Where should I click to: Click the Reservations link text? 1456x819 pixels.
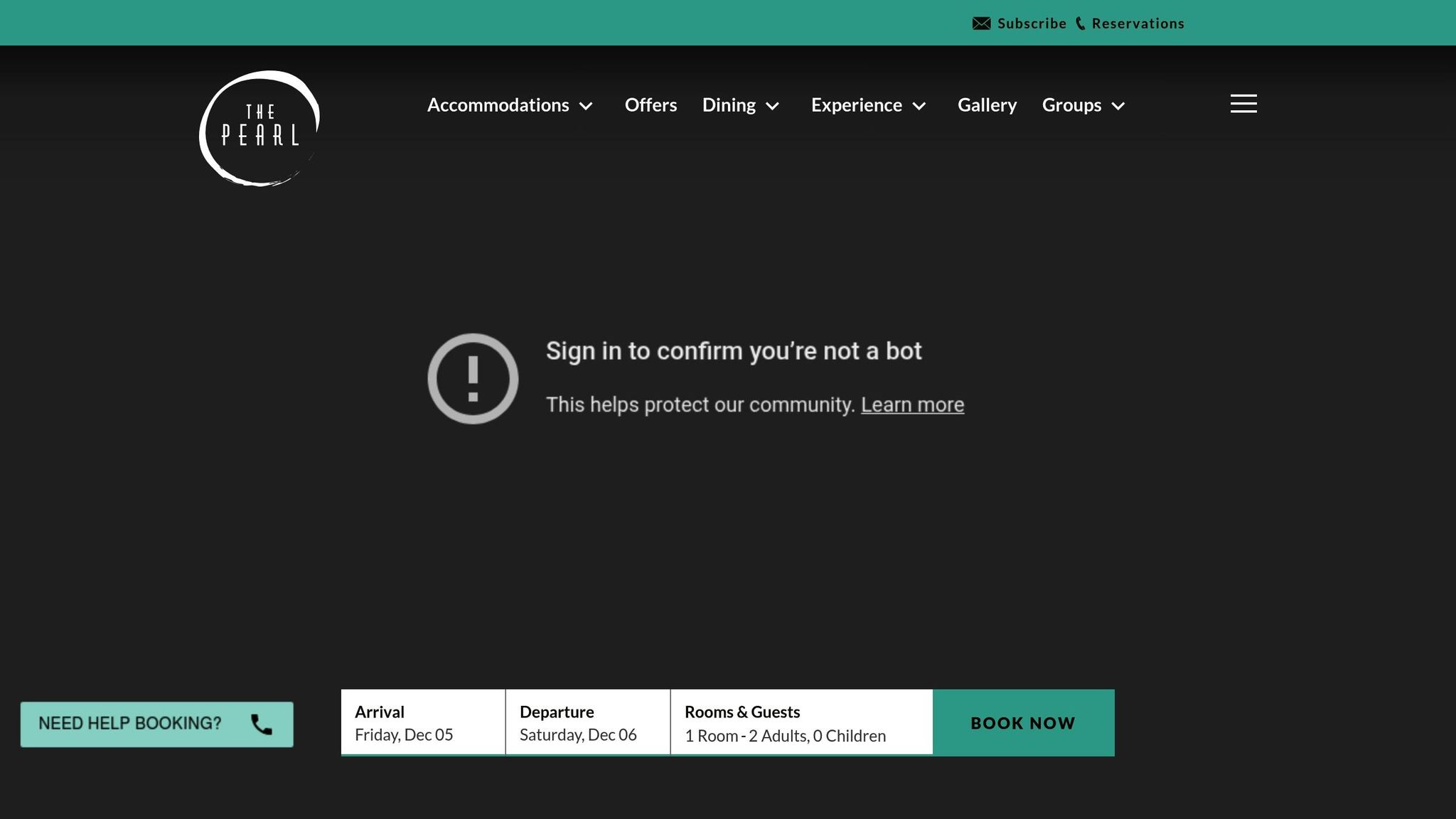click(x=1137, y=23)
